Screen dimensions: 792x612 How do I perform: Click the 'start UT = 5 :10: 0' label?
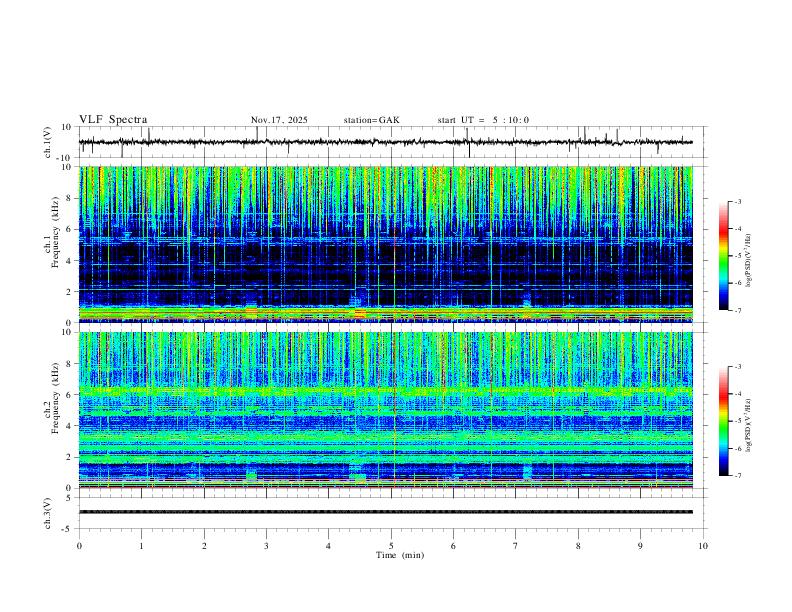coord(483,120)
